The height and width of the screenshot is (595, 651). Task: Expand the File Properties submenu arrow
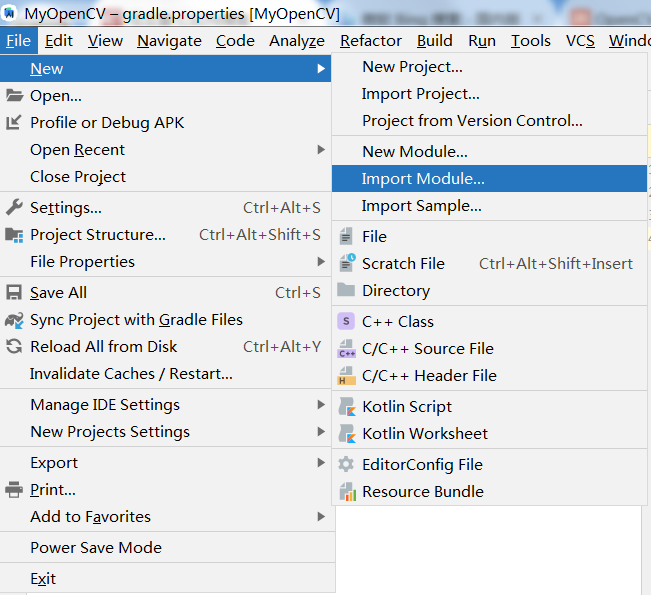tap(321, 262)
